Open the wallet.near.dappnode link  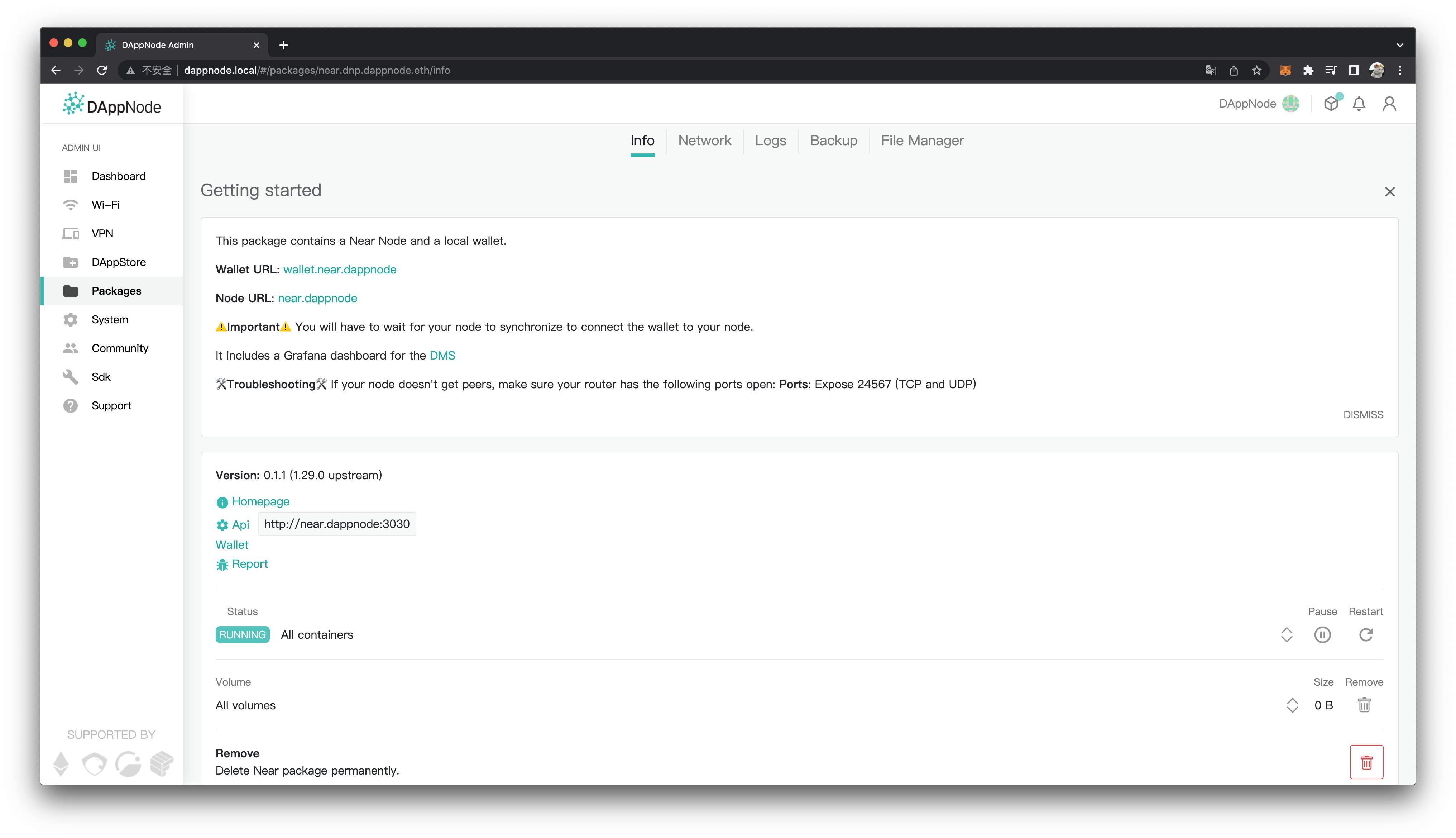tap(339, 270)
